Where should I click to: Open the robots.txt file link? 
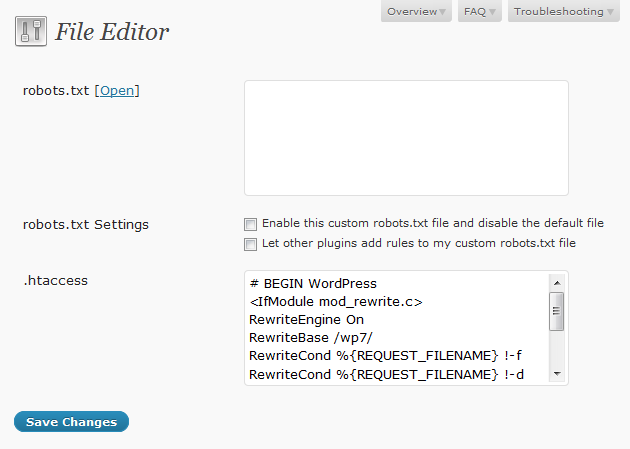(117, 91)
